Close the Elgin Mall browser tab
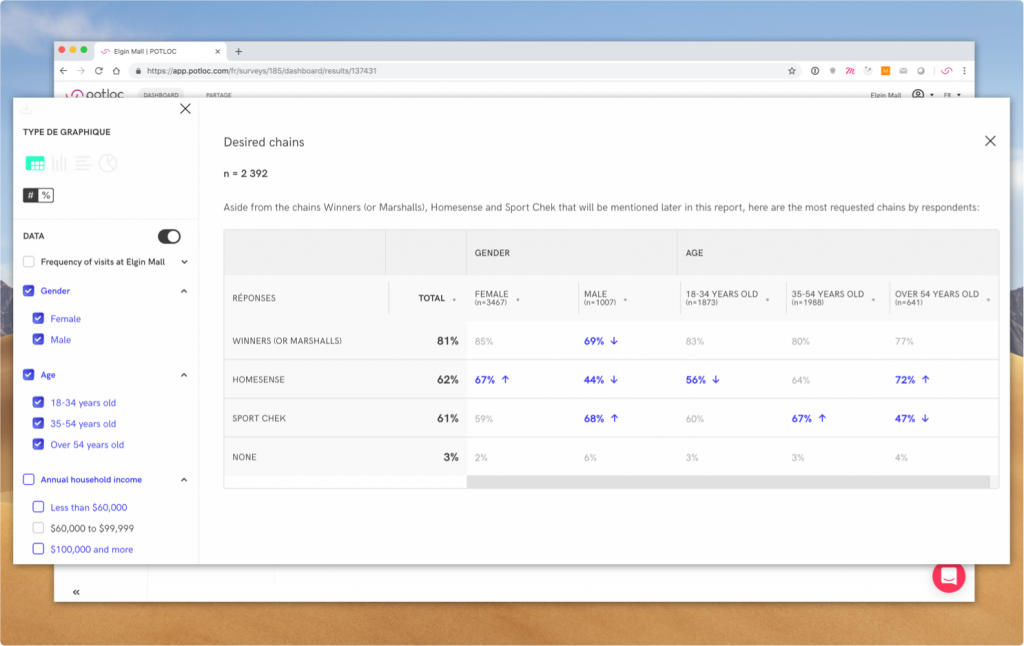Viewport: 1024px width, 646px height. click(217, 52)
